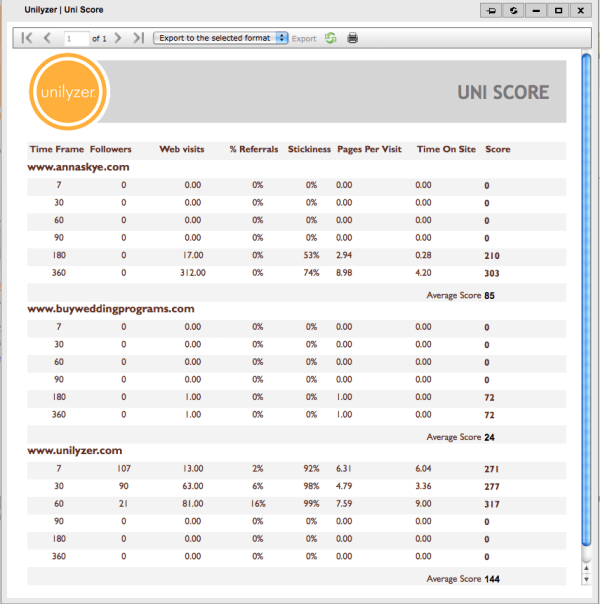Open the export format dropdown

pyautogui.click(x=220, y=38)
